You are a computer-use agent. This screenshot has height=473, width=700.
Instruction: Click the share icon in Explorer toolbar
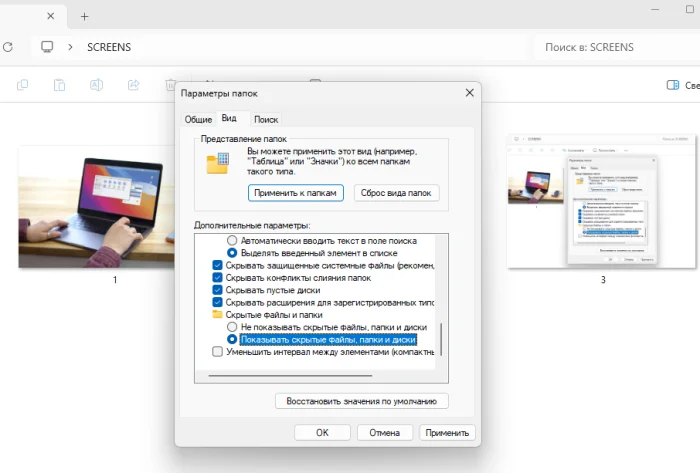tap(133, 85)
